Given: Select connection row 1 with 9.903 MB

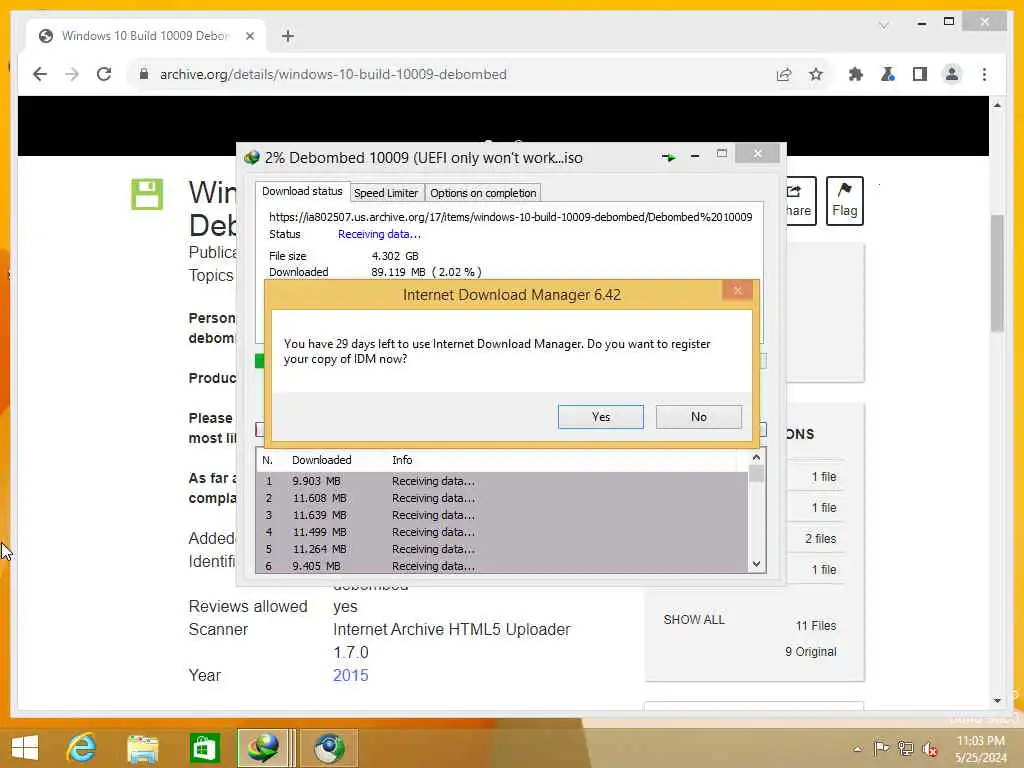Looking at the screenshot, I should pyautogui.click(x=502, y=481).
